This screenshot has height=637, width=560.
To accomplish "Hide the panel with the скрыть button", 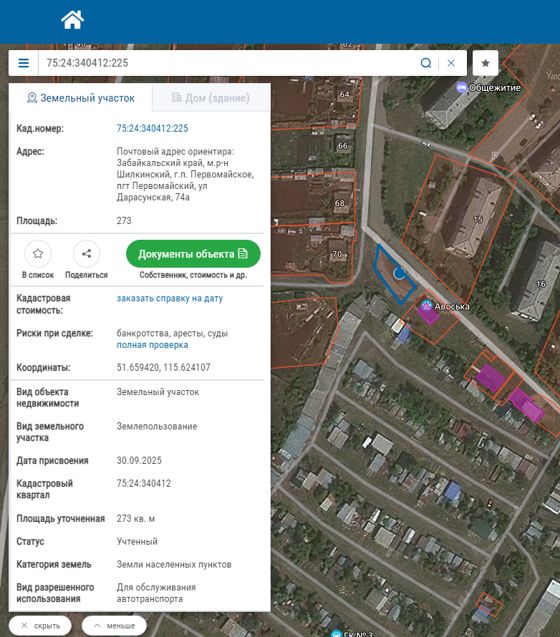I will pyautogui.click(x=40, y=626).
